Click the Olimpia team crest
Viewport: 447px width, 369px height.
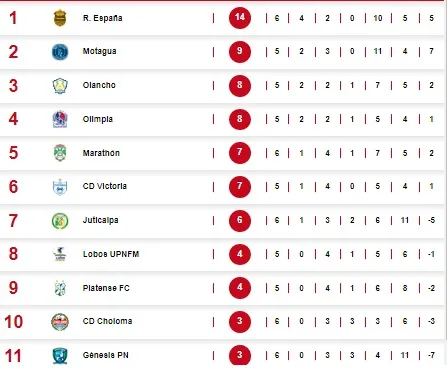pyautogui.click(x=60, y=119)
